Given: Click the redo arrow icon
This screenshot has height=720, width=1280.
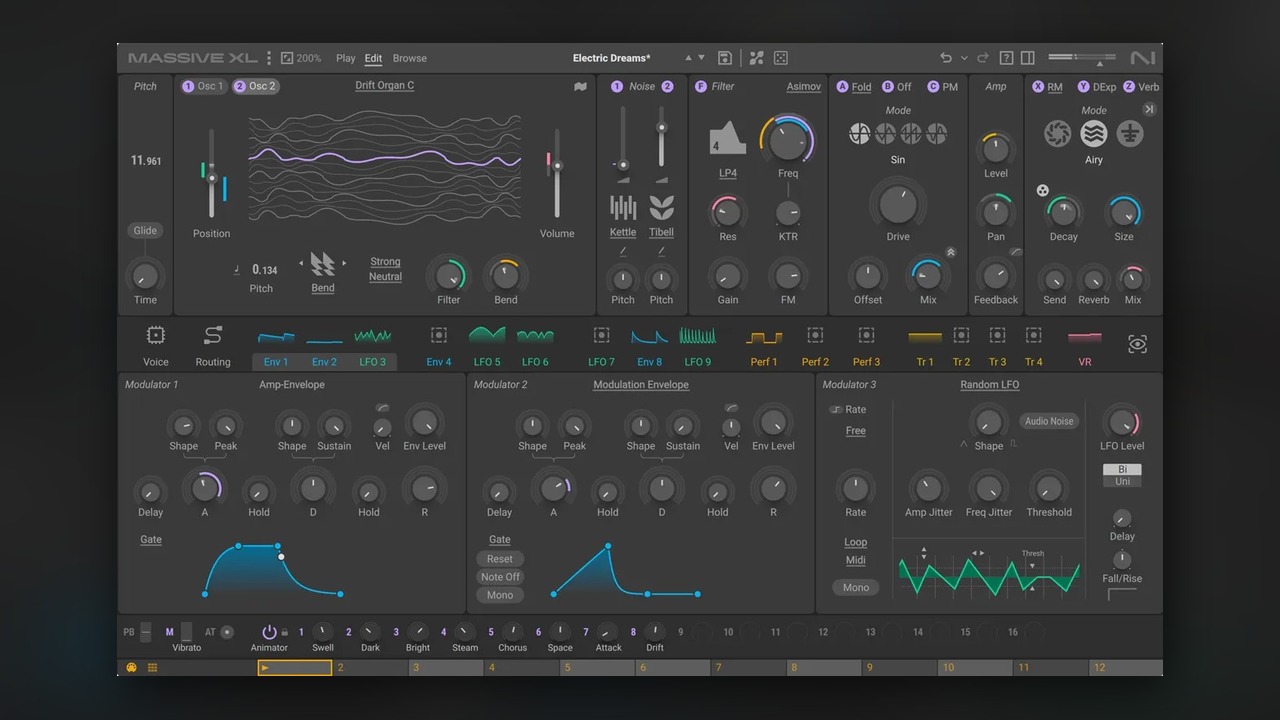Looking at the screenshot, I should pos(983,58).
